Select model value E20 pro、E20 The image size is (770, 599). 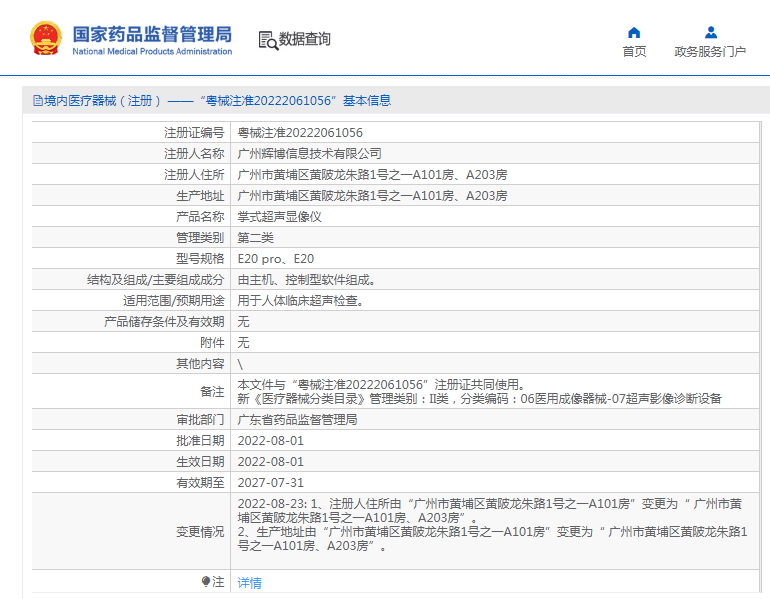(x=275, y=259)
